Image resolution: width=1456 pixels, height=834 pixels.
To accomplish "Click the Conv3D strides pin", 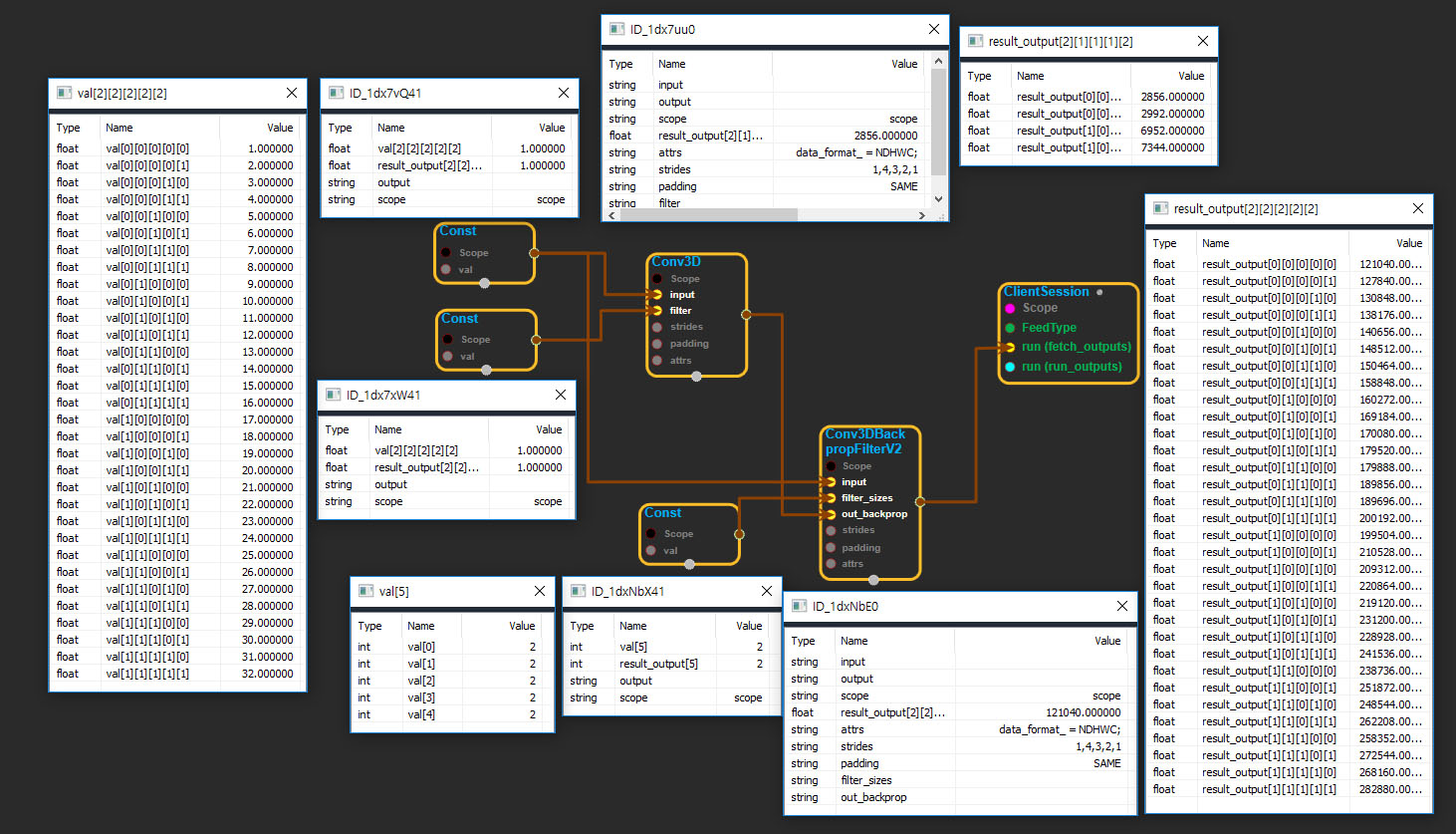I will click(x=657, y=327).
